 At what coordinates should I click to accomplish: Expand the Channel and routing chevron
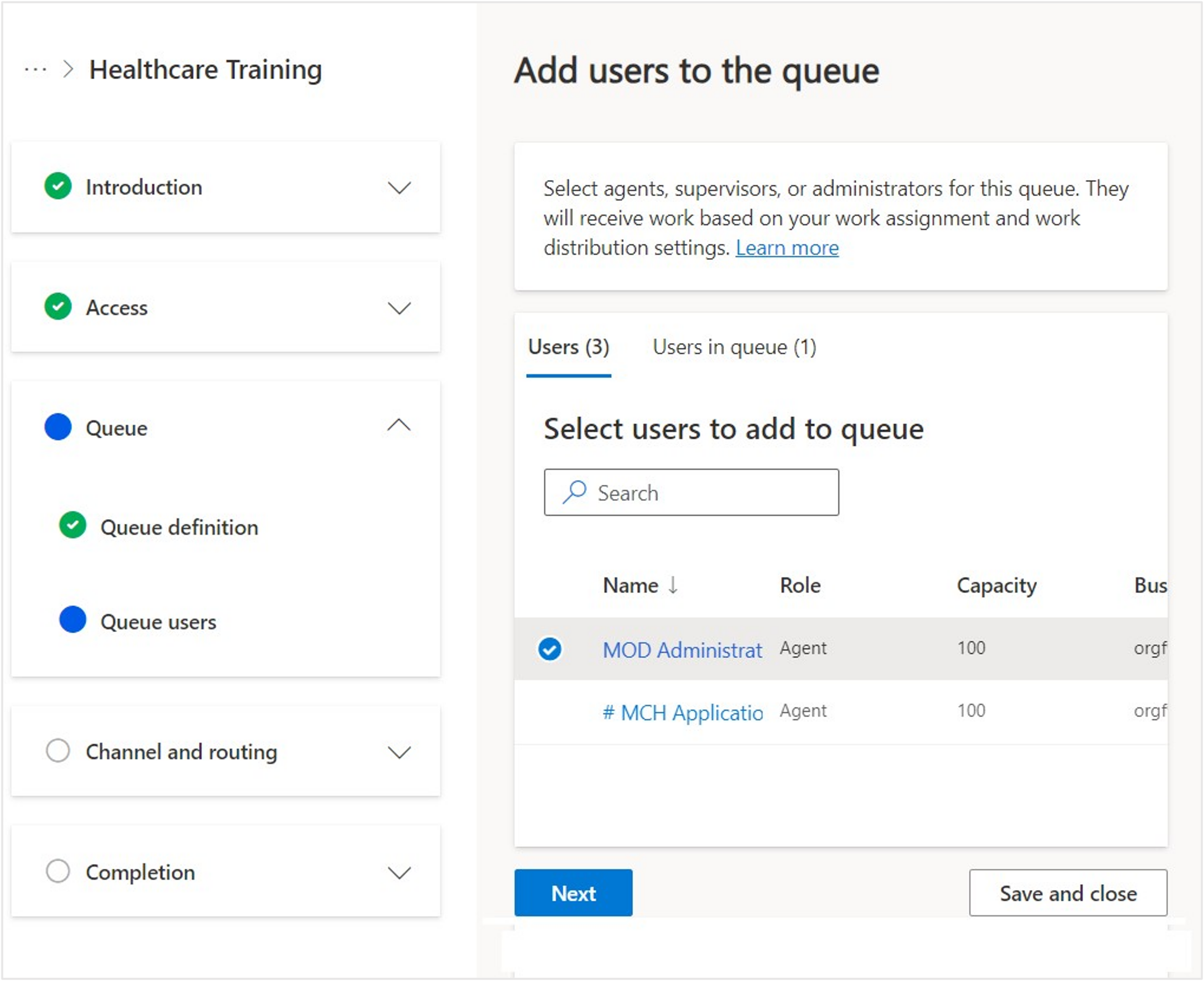[x=399, y=752]
